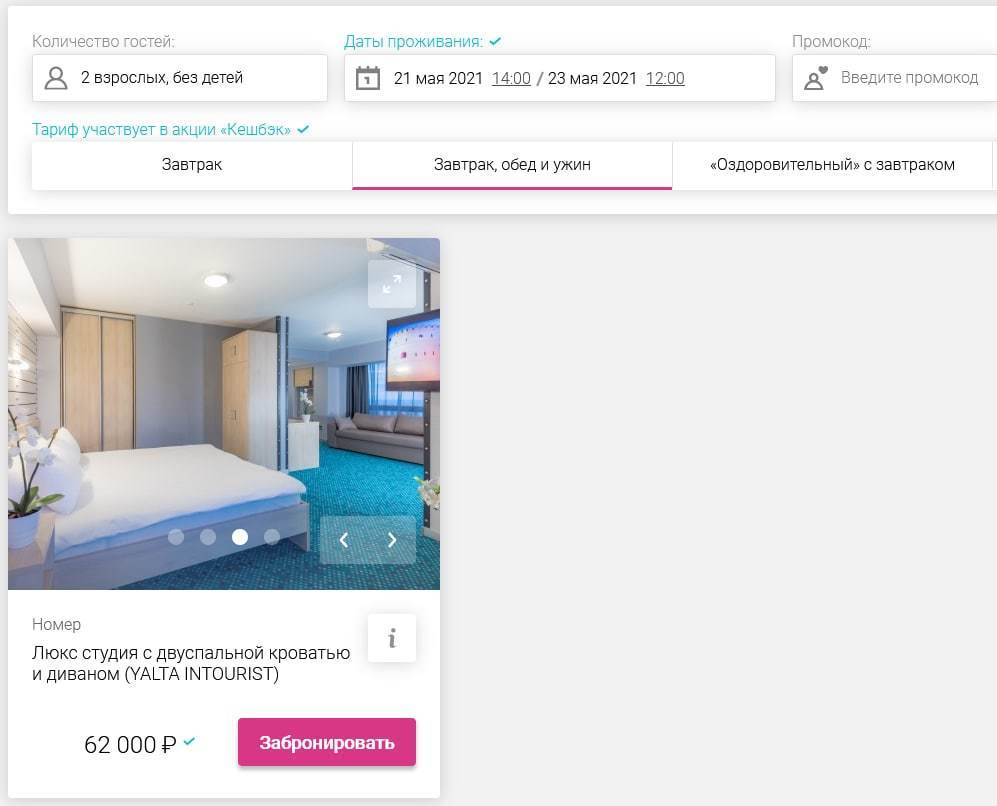
Task: Select Завтрак, обед и ужин tab
Action: click(x=512, y=165)
